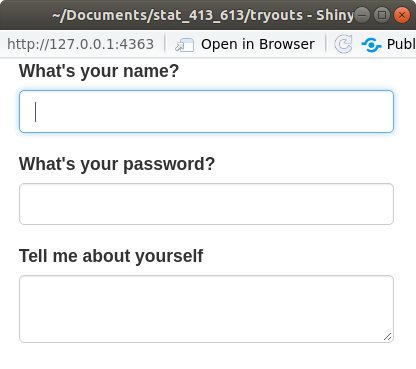Minimize the Shiny viewer window
The height and width of the screenshot is (369, 416).
coord(362,15)
